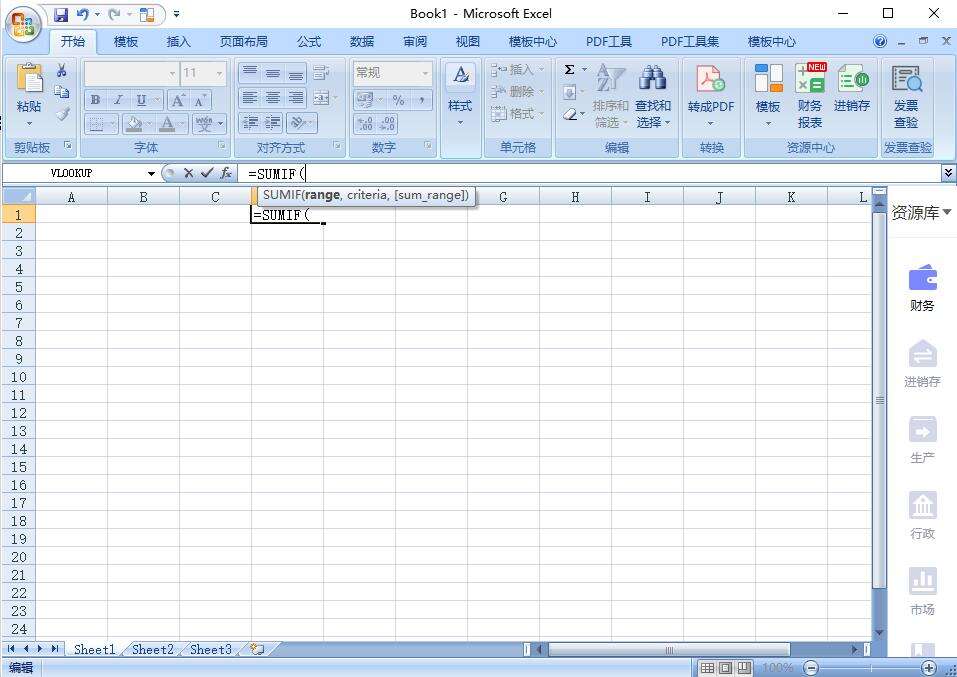Toggle Align Text Right
Image resolution: width=957 pixels, height=677 pixels.
pyautogui.click(x=296, y=98)
